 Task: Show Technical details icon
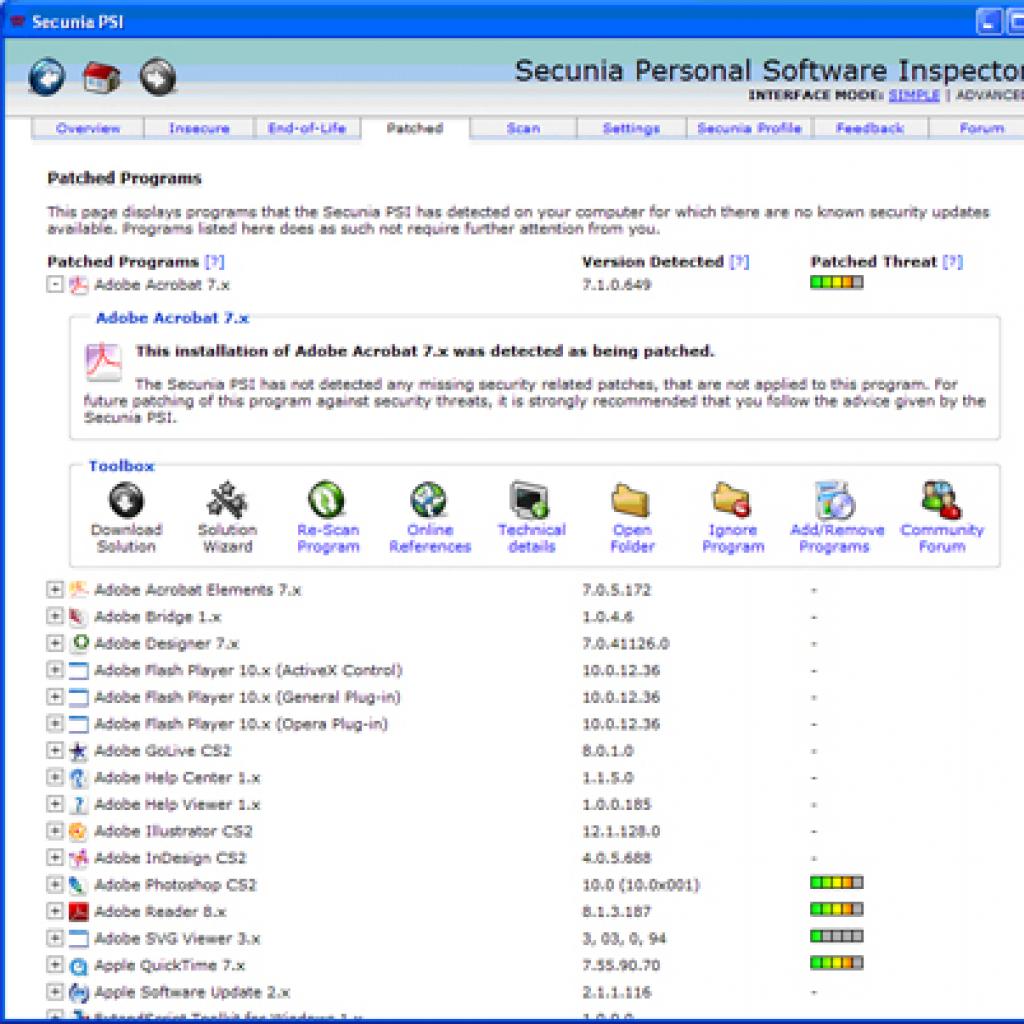[x=530, y=500]
